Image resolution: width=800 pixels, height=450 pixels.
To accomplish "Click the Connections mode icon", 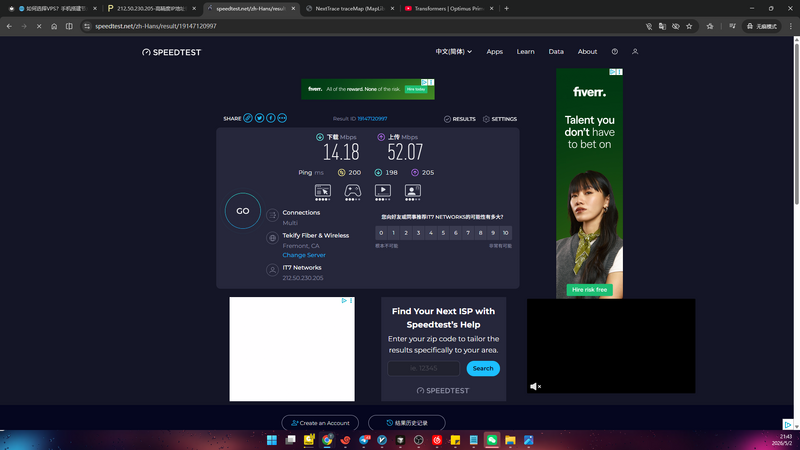I will click(272, 215).
